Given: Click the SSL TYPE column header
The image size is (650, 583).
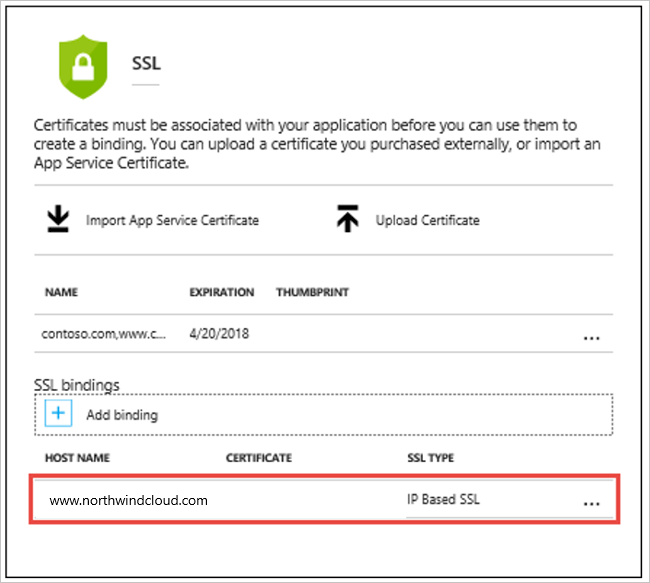Looking at the screenshot, I should 431,458.
